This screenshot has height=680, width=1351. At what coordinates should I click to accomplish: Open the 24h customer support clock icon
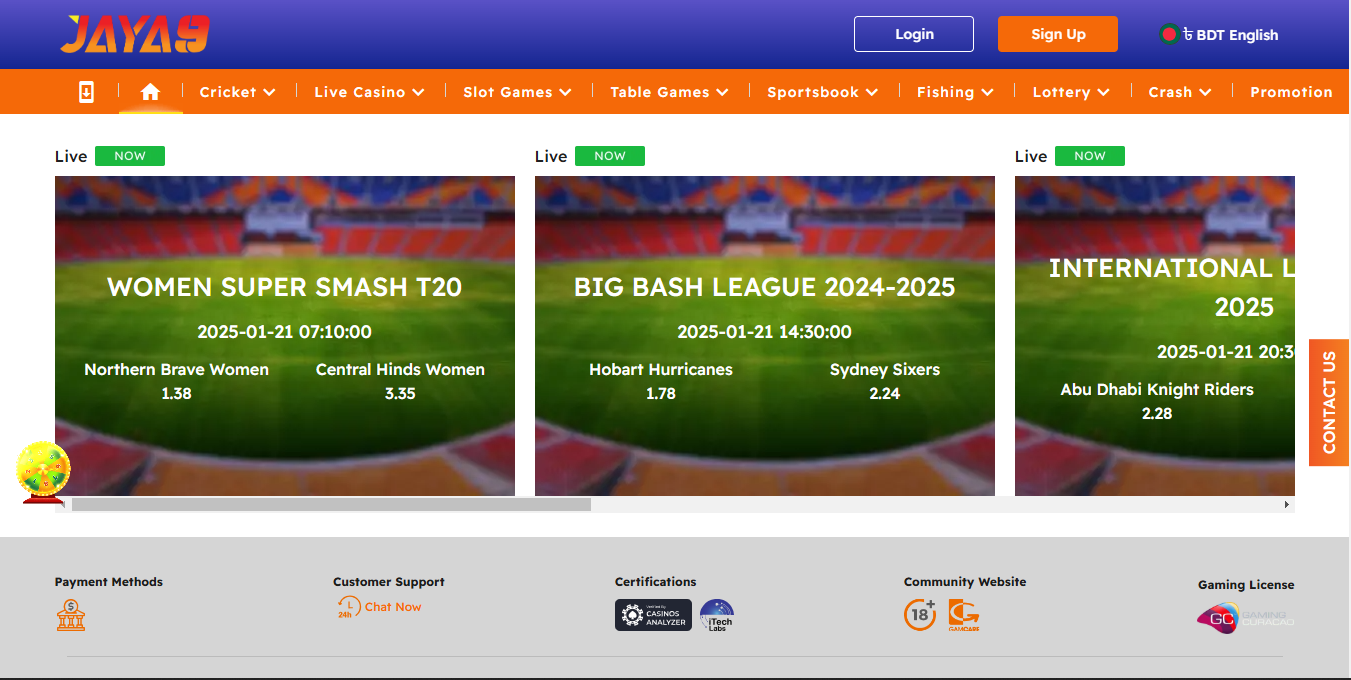coord(348,606)
